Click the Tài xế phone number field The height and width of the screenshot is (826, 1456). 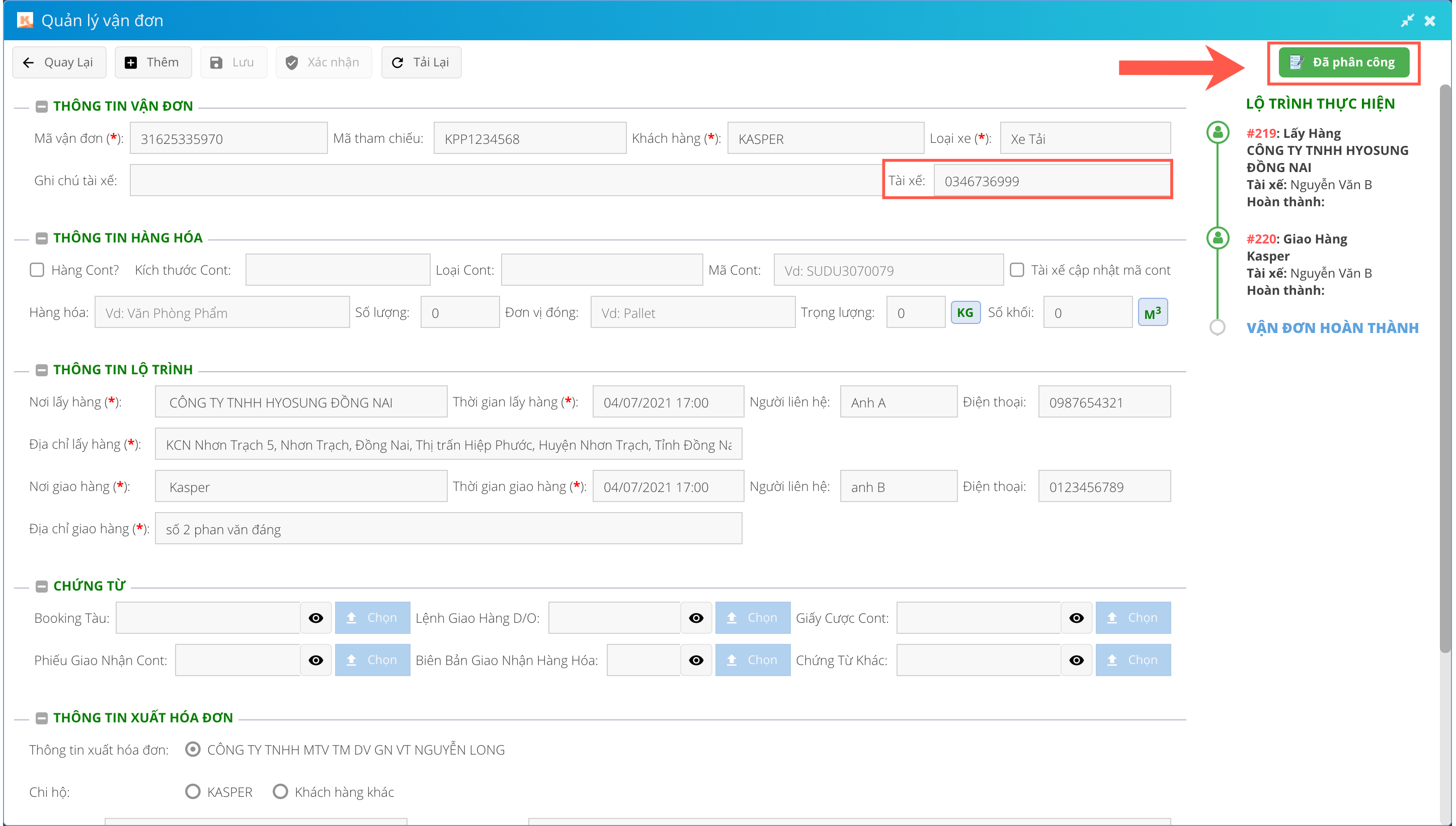pyautogui.click(x=1051, y=181)
